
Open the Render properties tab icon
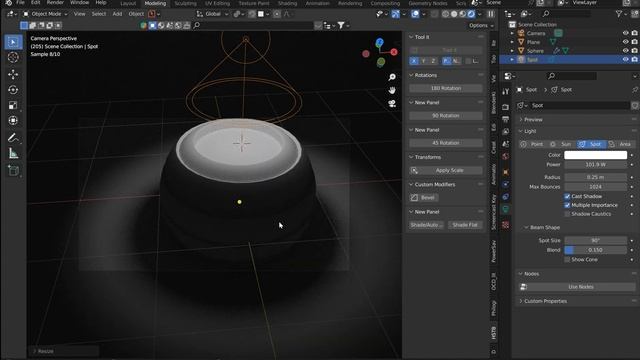click(506, 107)
